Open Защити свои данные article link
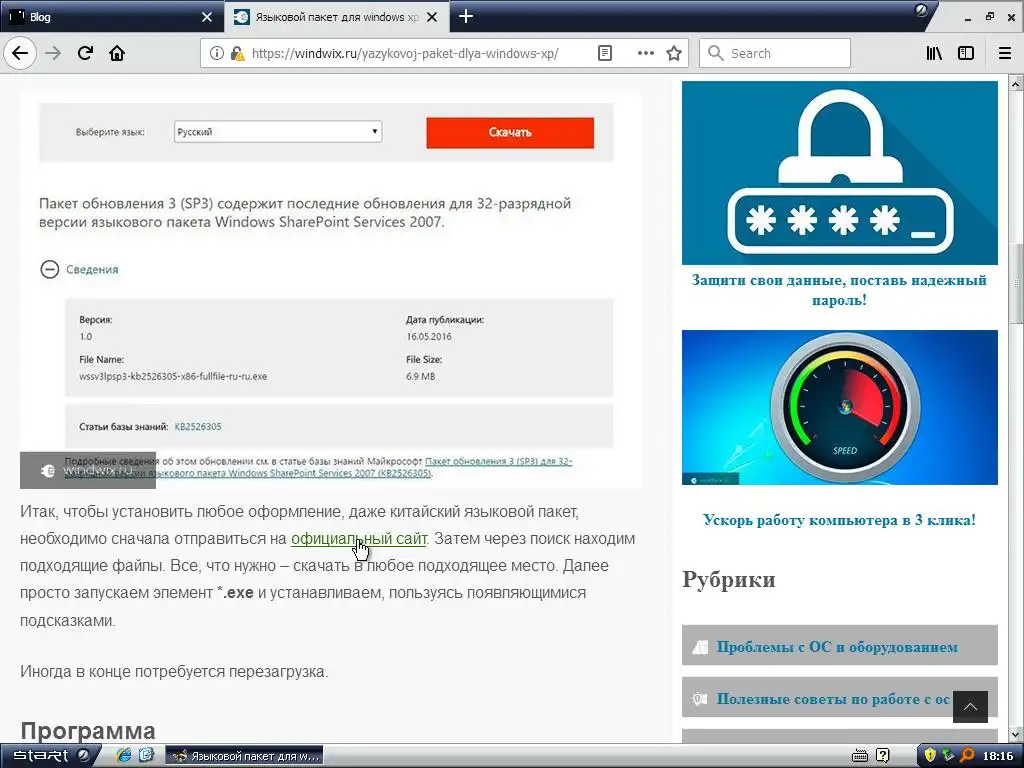Screen dimensions: 1024x768 [x=839, y=290]
